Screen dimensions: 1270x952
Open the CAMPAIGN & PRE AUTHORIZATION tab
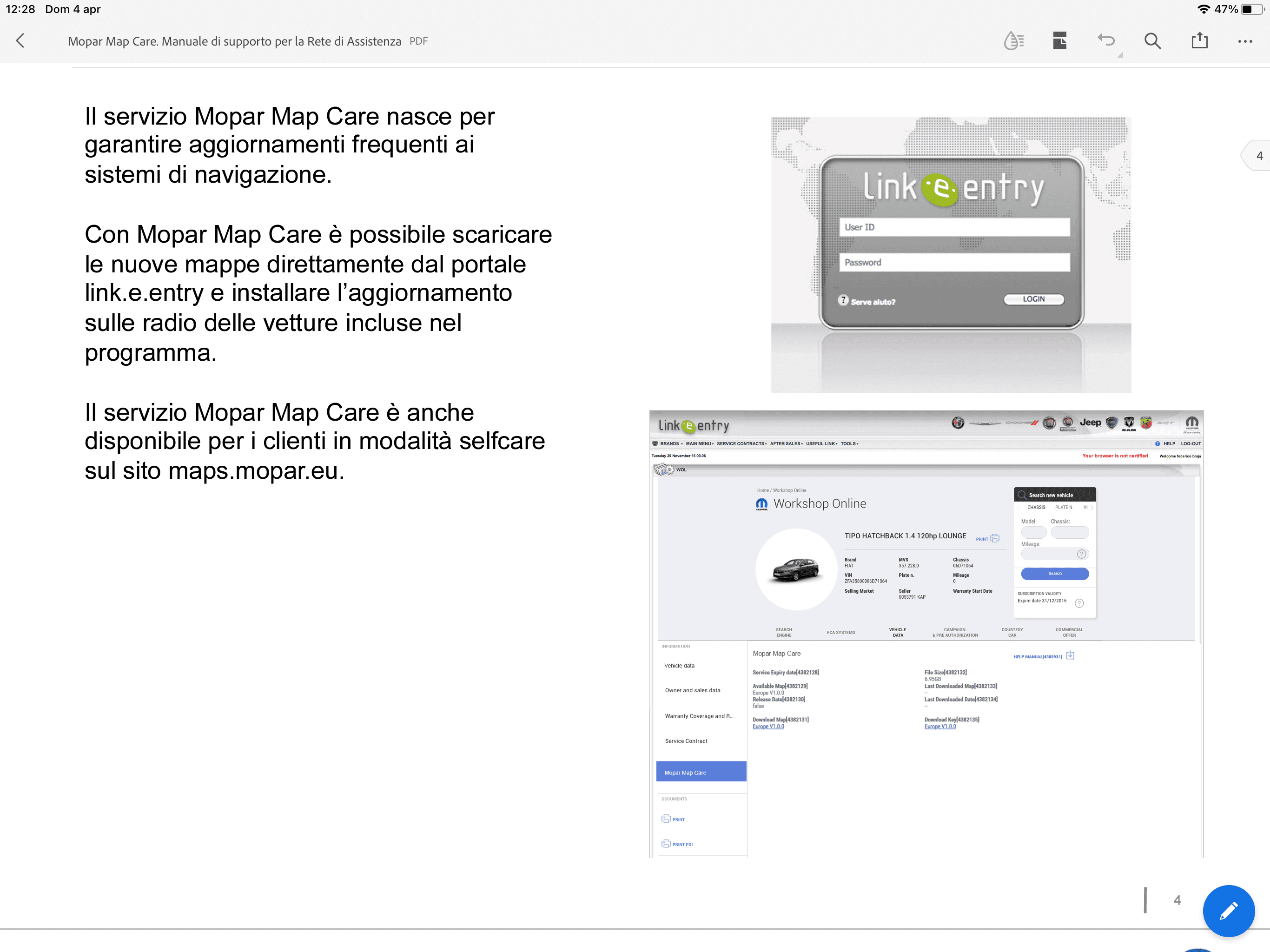pos(955,632)
